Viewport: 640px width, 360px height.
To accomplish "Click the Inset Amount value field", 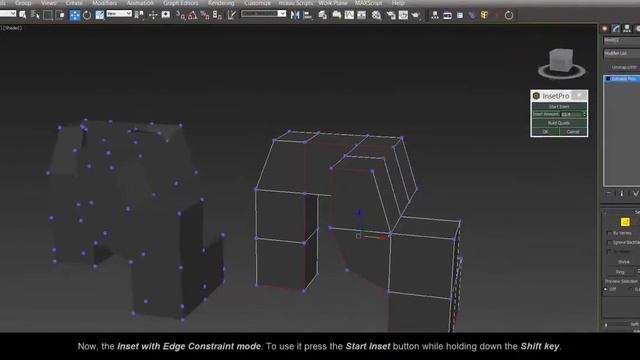I will tap(571, 115).
